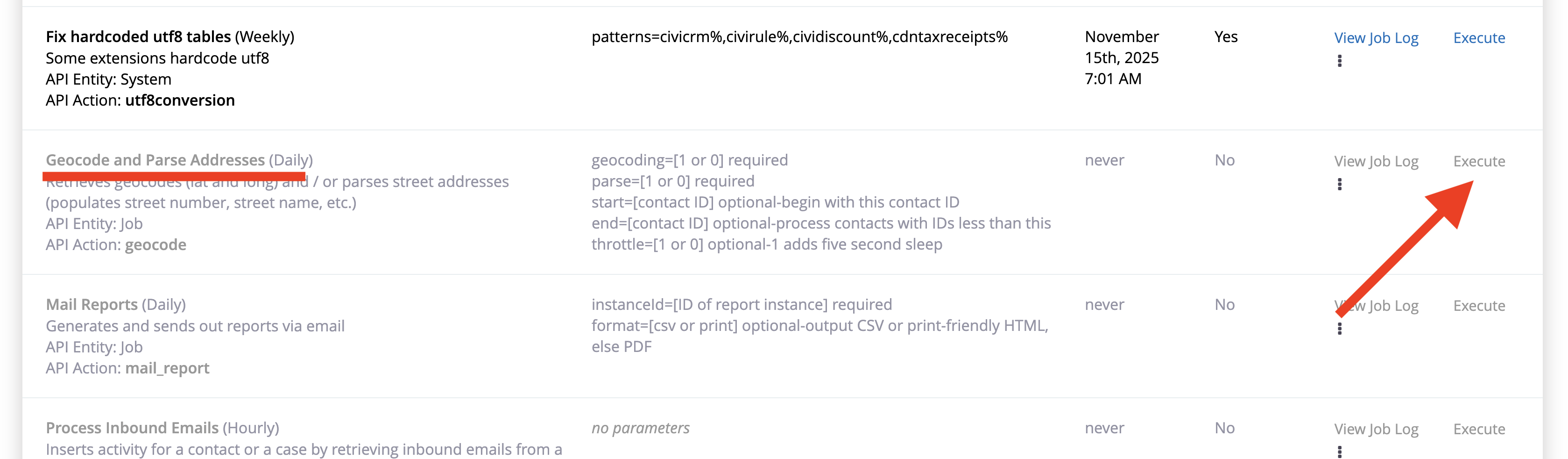Click the November 15th, 2025 last run date
Viewport: 1568px width, 459px height.
point(1121,57)
